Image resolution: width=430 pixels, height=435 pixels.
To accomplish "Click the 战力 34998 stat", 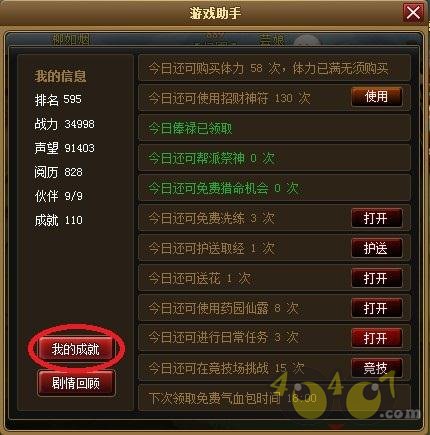I will tap(64, 124).
